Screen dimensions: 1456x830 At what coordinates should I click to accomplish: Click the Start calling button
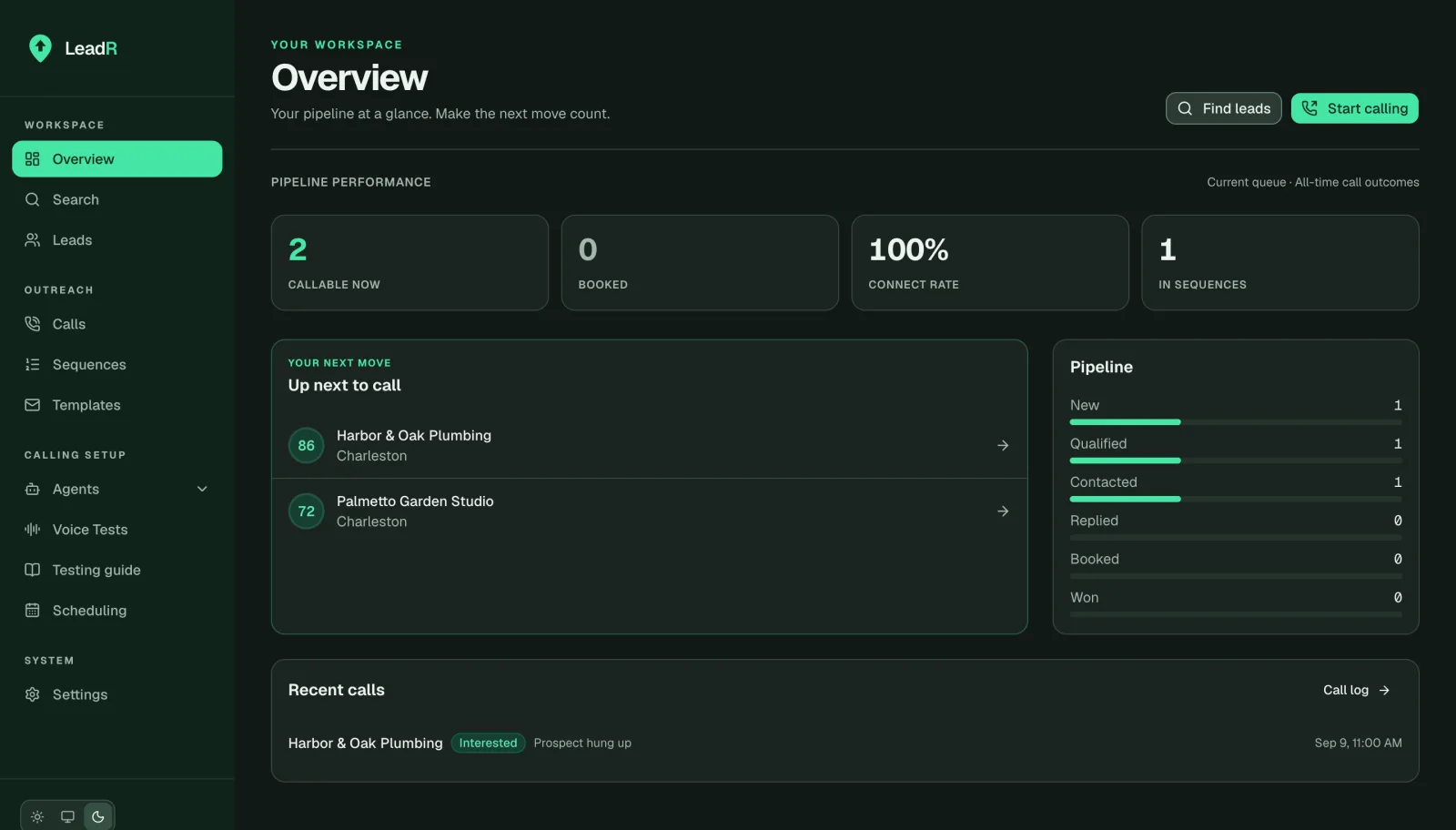(x=1355, y=108)
